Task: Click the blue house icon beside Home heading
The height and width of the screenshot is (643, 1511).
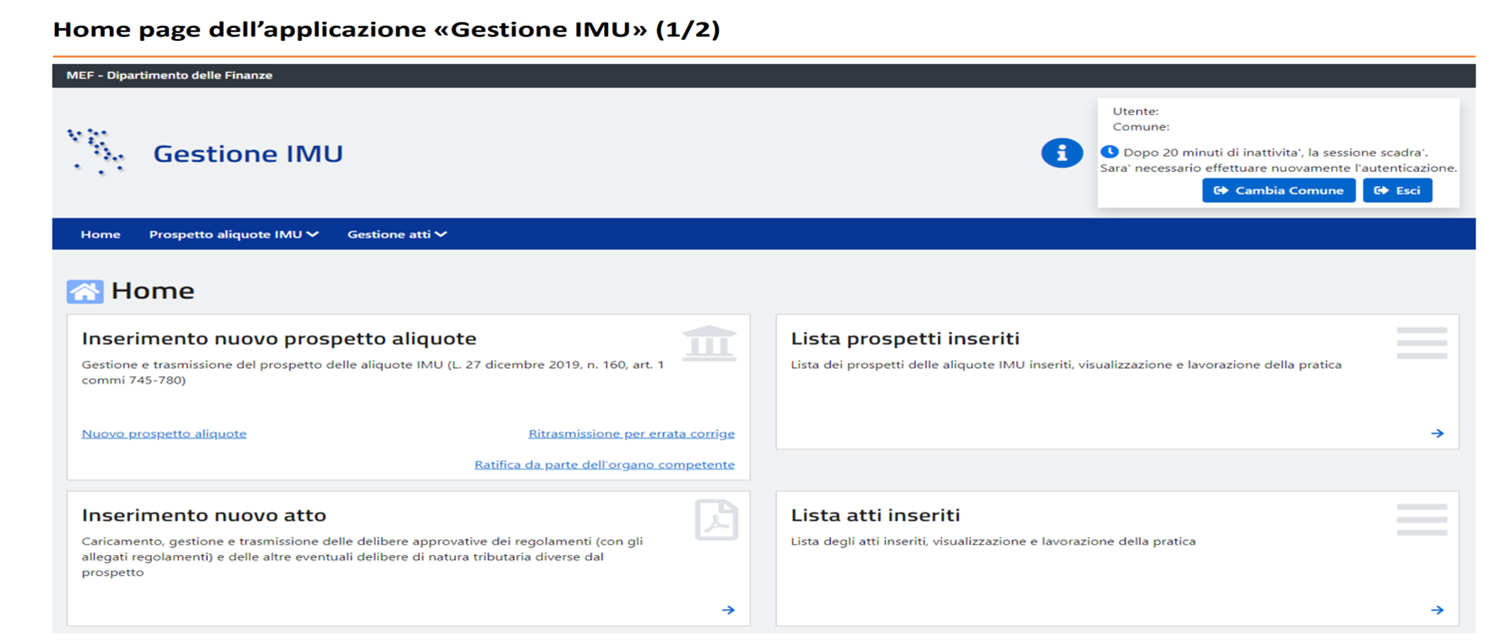Action: (85, 291)
